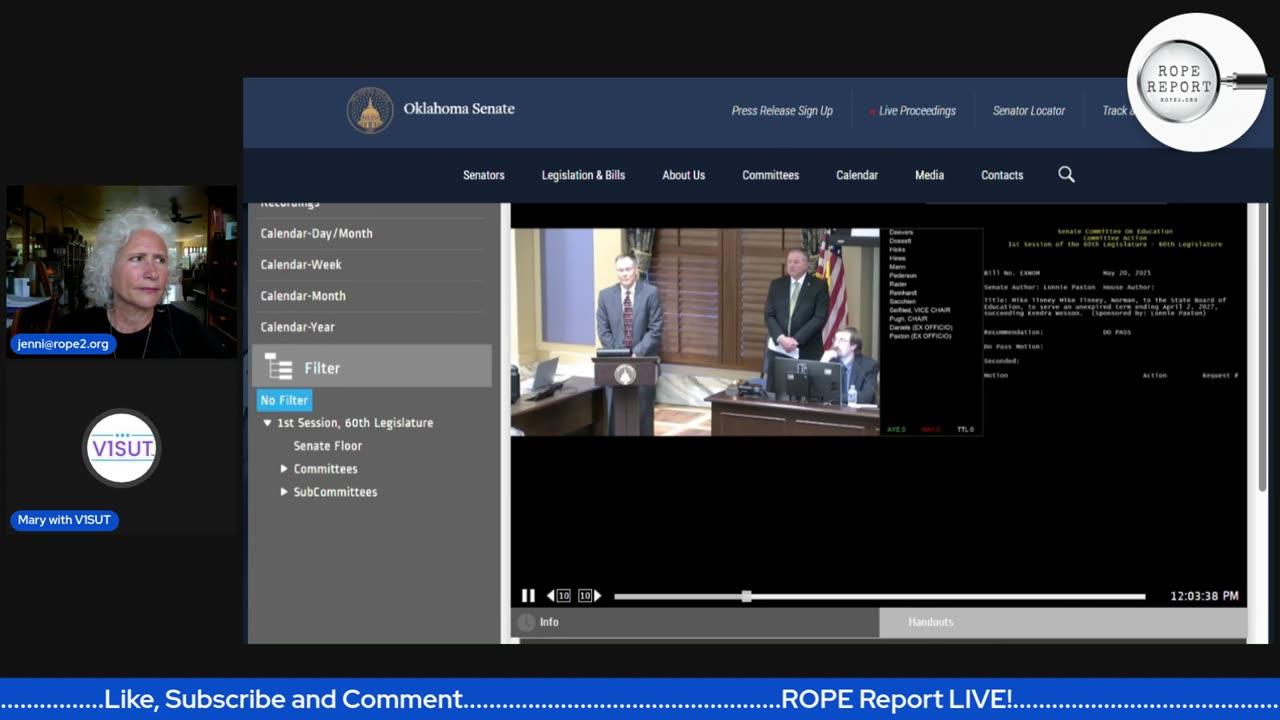The image size is (1280, 720).
Task: Select Senate Floor in the filter tree
Action: tap(327, 446)
